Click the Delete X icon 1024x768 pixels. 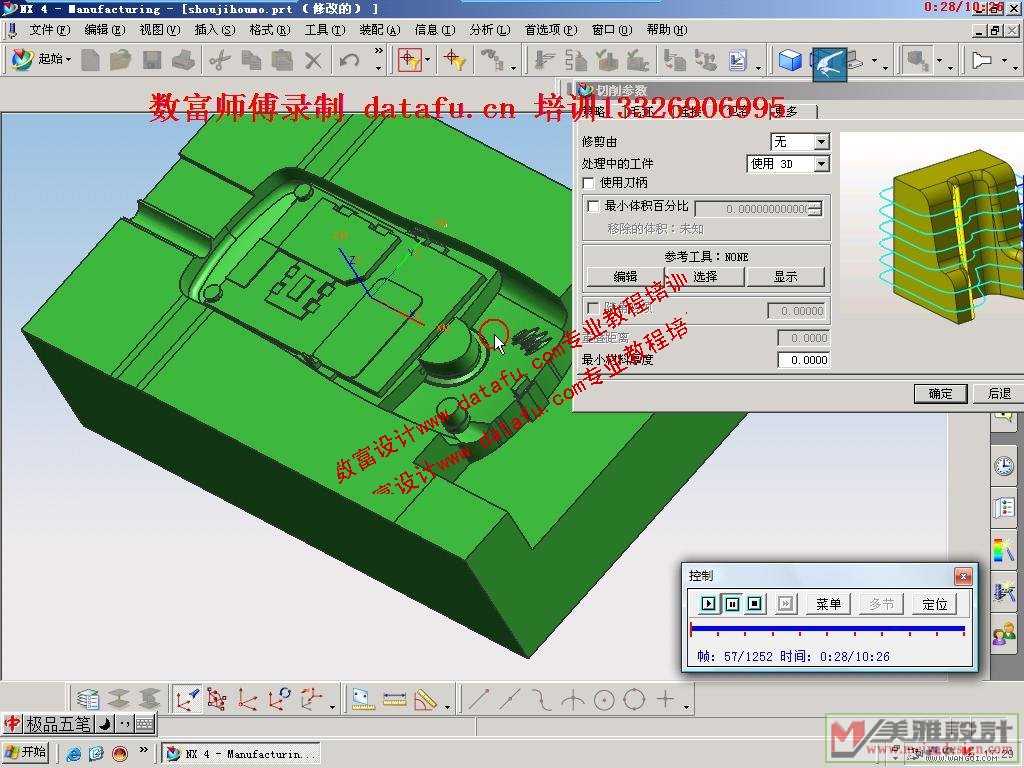click(313, 61)
